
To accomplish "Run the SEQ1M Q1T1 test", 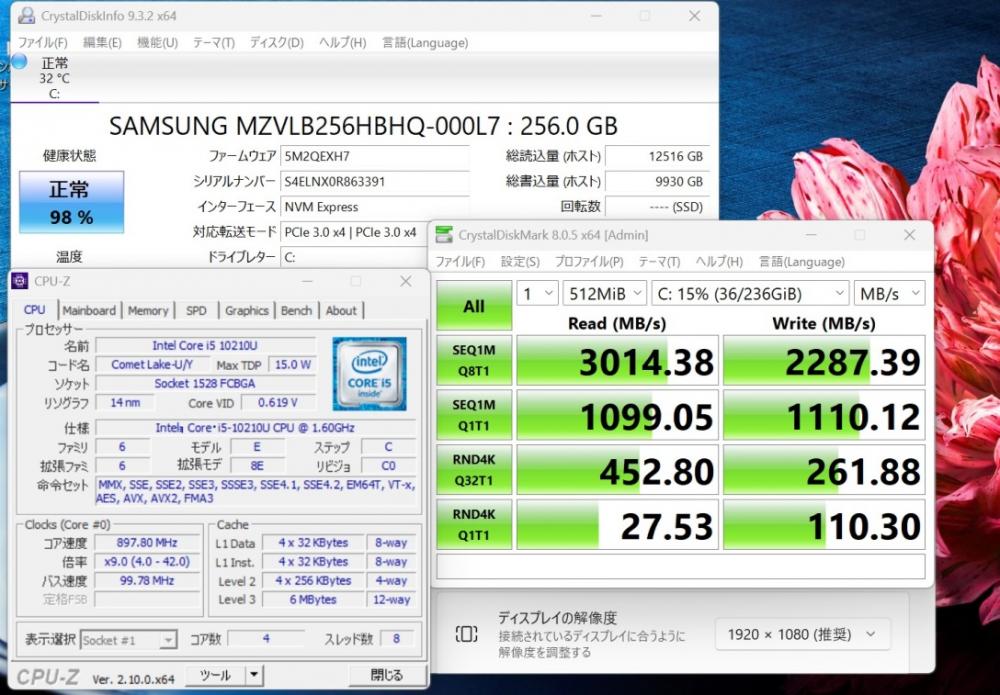I will tap(474, 415).
